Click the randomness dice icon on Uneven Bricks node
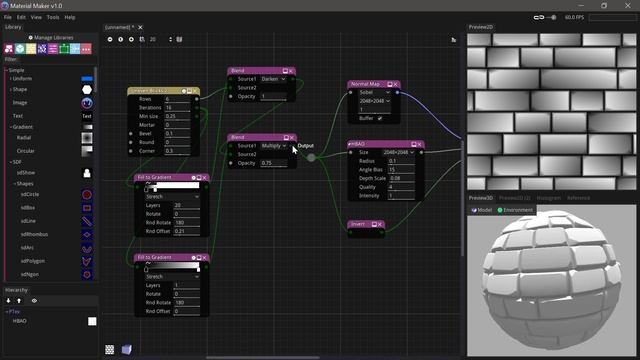640x360 pixels. [184, 91]
